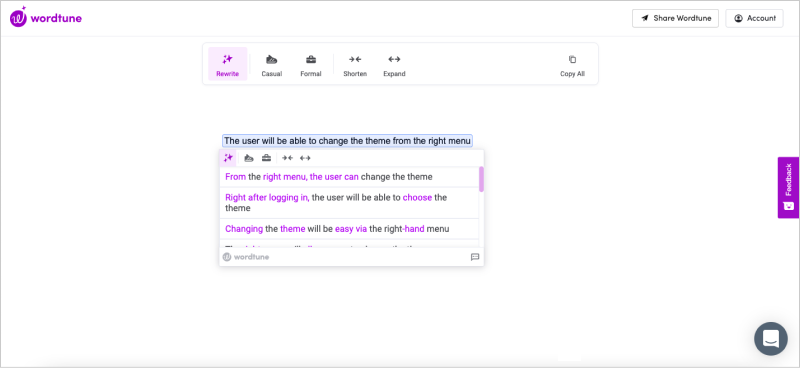Screen dimensions: 800x368
Task: Open the chat support bubble
Action: tap(771, 338)
